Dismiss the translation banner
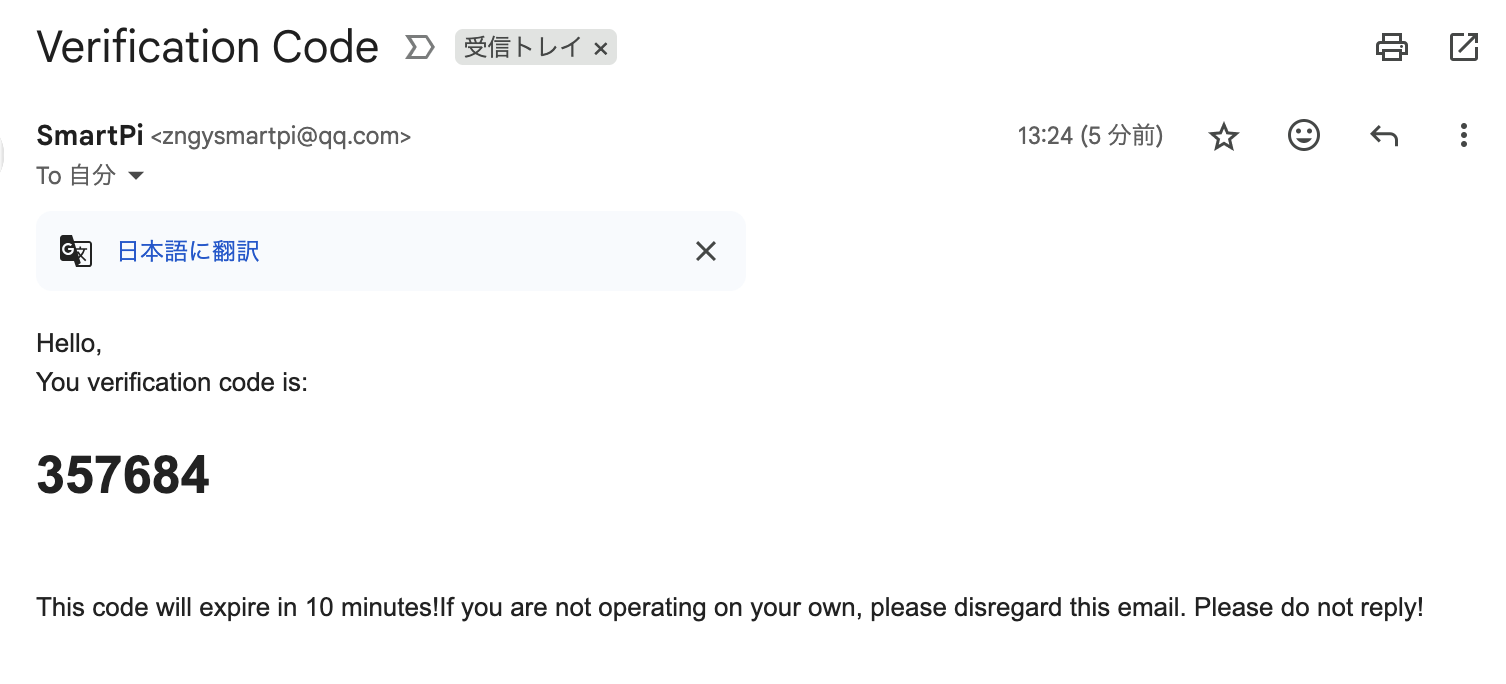Viewport: 1506px width, 684px height. click(x=706, y=251)
